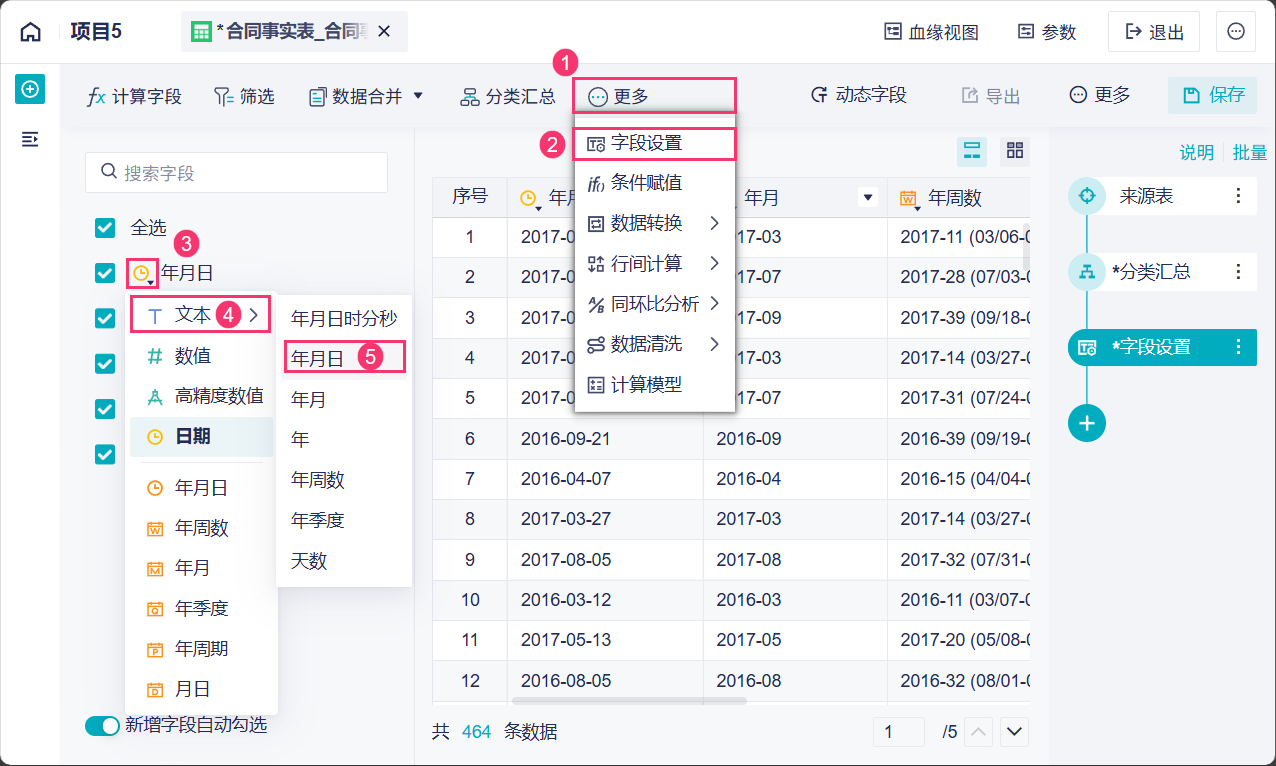Close the 合同事实表 tab
This screenshot has height=766, width=1276.
tap(385, 32)
